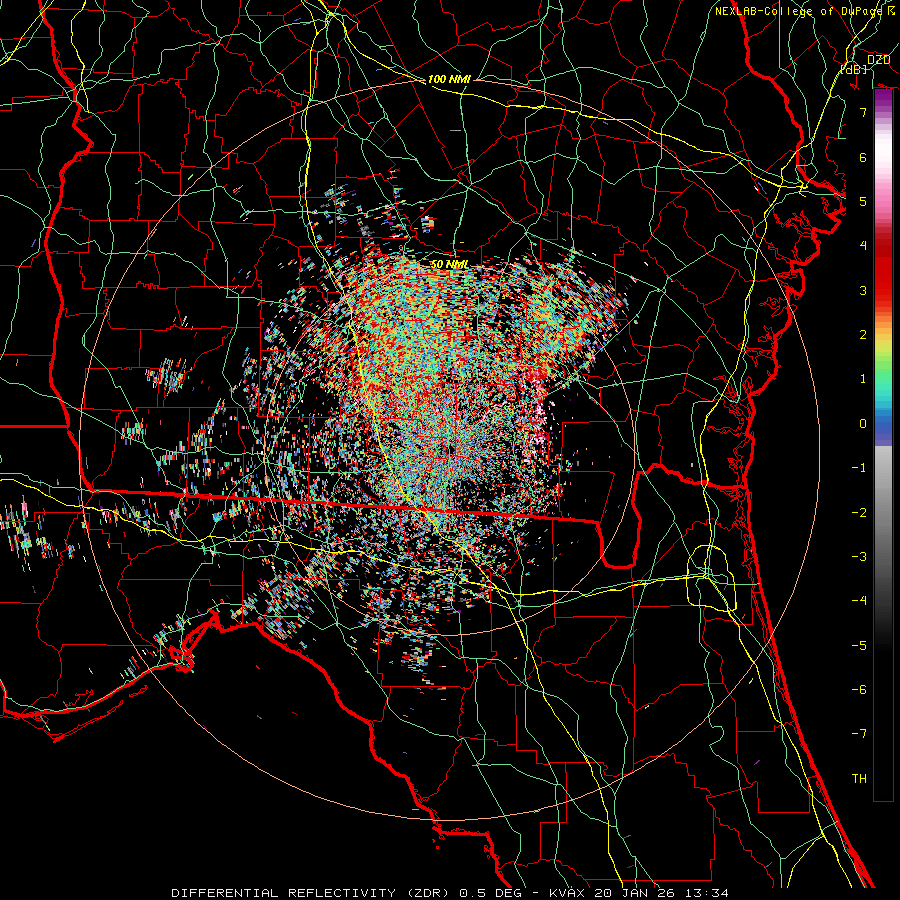Image resolution: width=900 pixels, height=900 pixels.
Task: Click the [dB] units label
Action: coord(854,69)
